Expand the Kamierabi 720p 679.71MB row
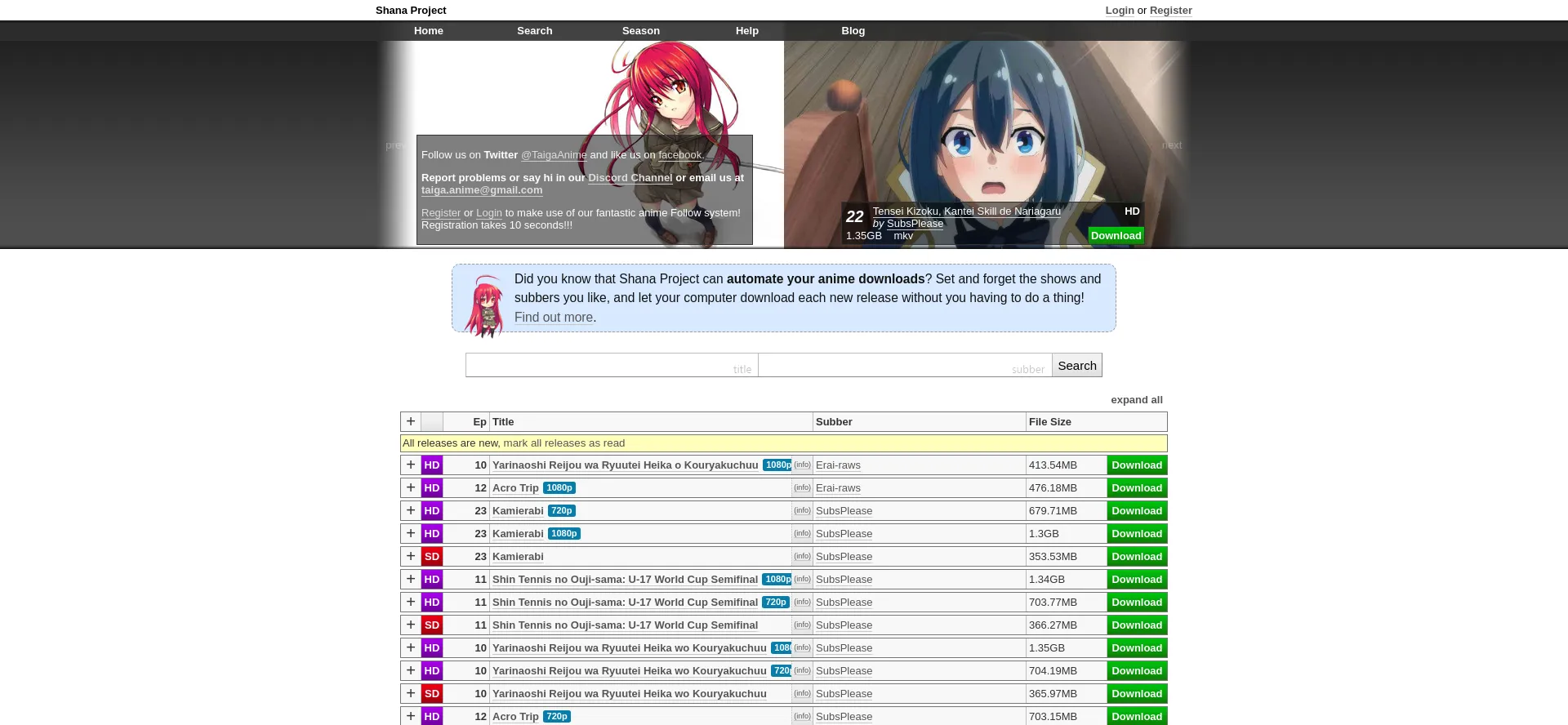Screen dimensions: 1568x725 click(411, 510)
